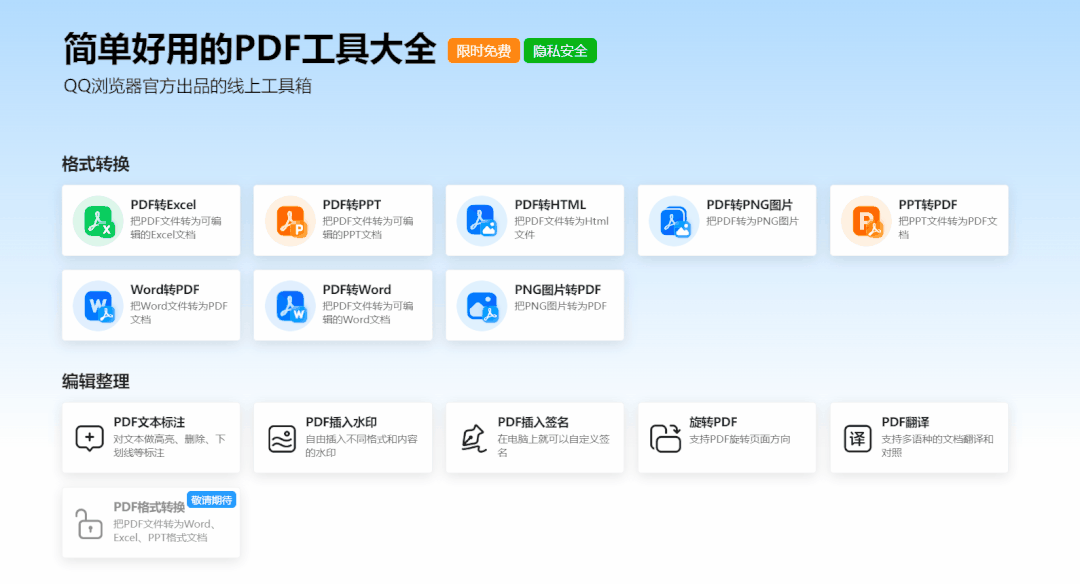Click description 把PDF文件转为可编辑的Excel文档

(x=176, y=228)
